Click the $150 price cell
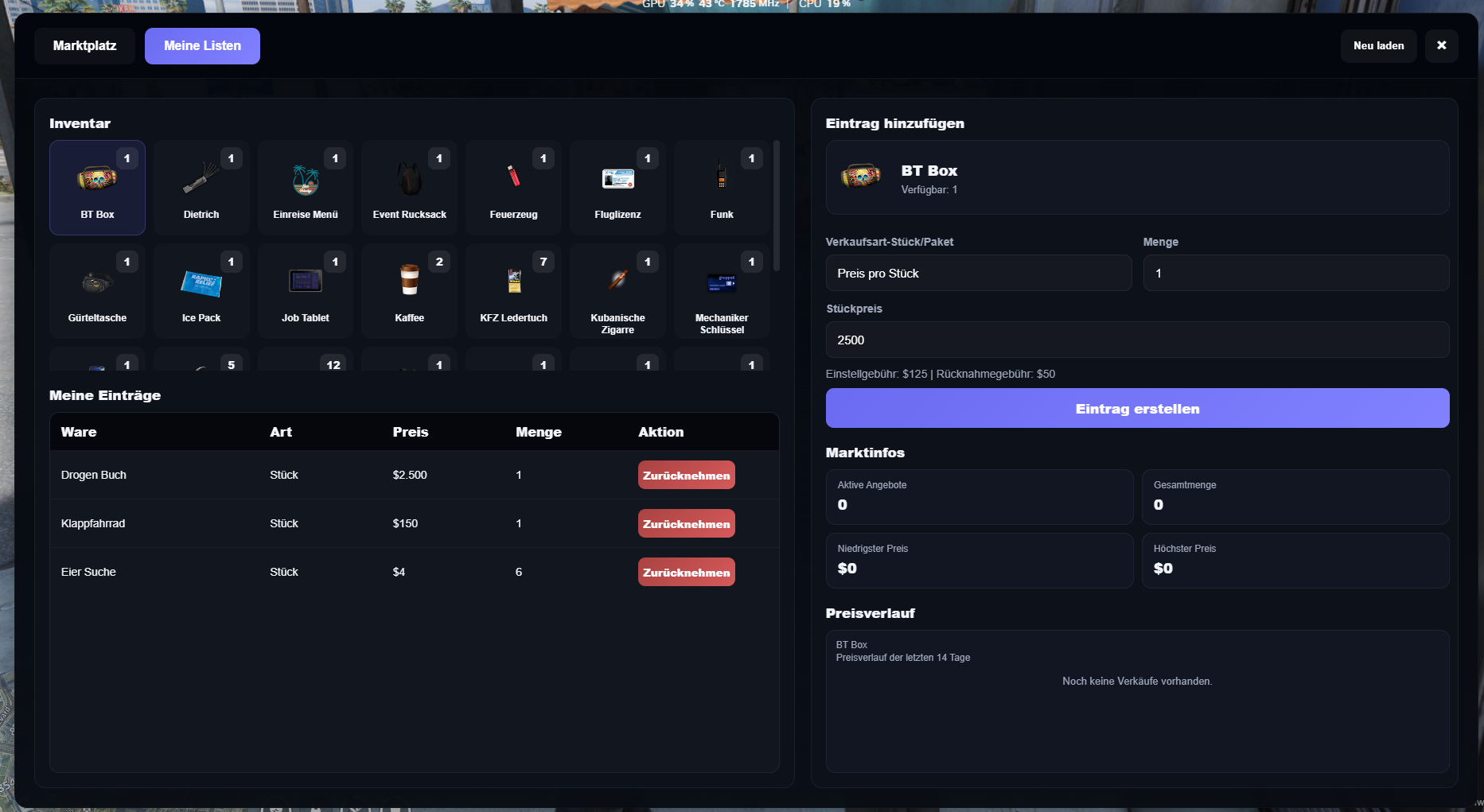Viewport: 1484px width, 812px height. pyautogui.click(x=405, y=523)
